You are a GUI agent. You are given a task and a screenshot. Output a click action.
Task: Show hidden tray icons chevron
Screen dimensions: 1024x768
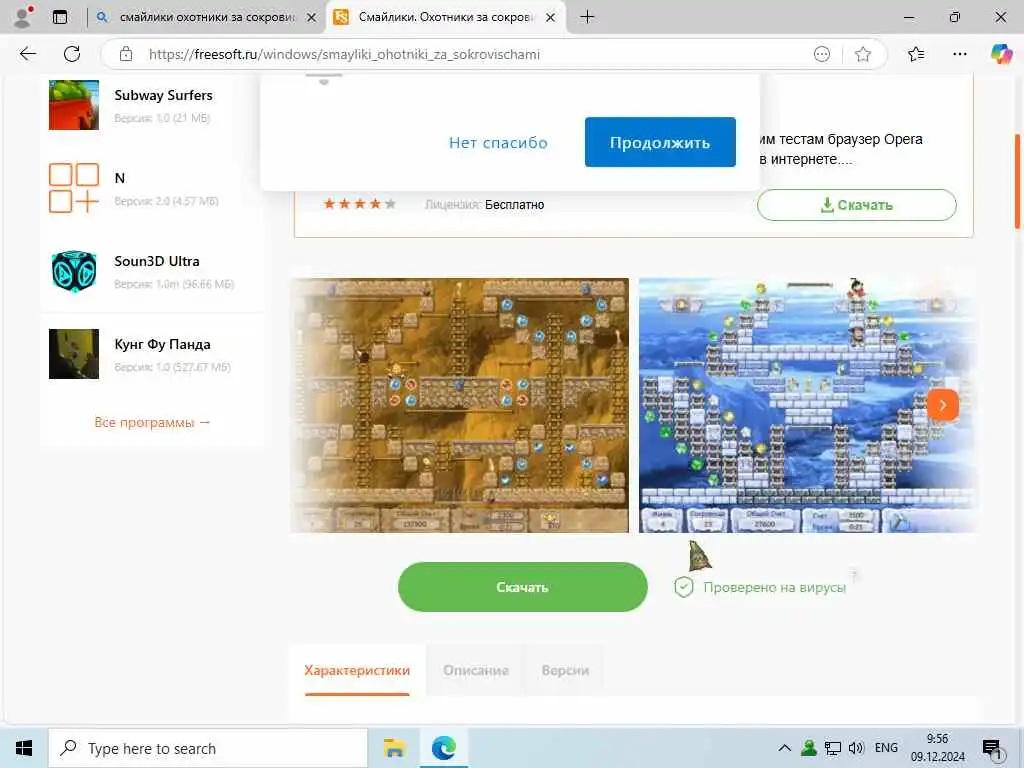tap(785, 748)
